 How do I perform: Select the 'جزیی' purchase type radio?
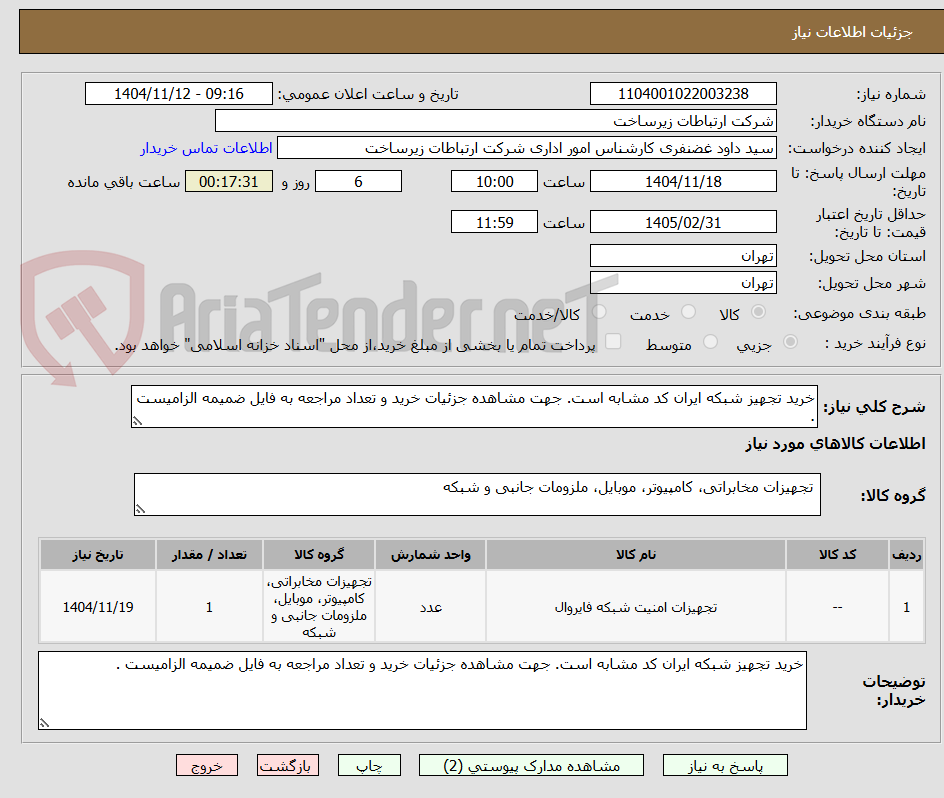[x=790, y=342]
